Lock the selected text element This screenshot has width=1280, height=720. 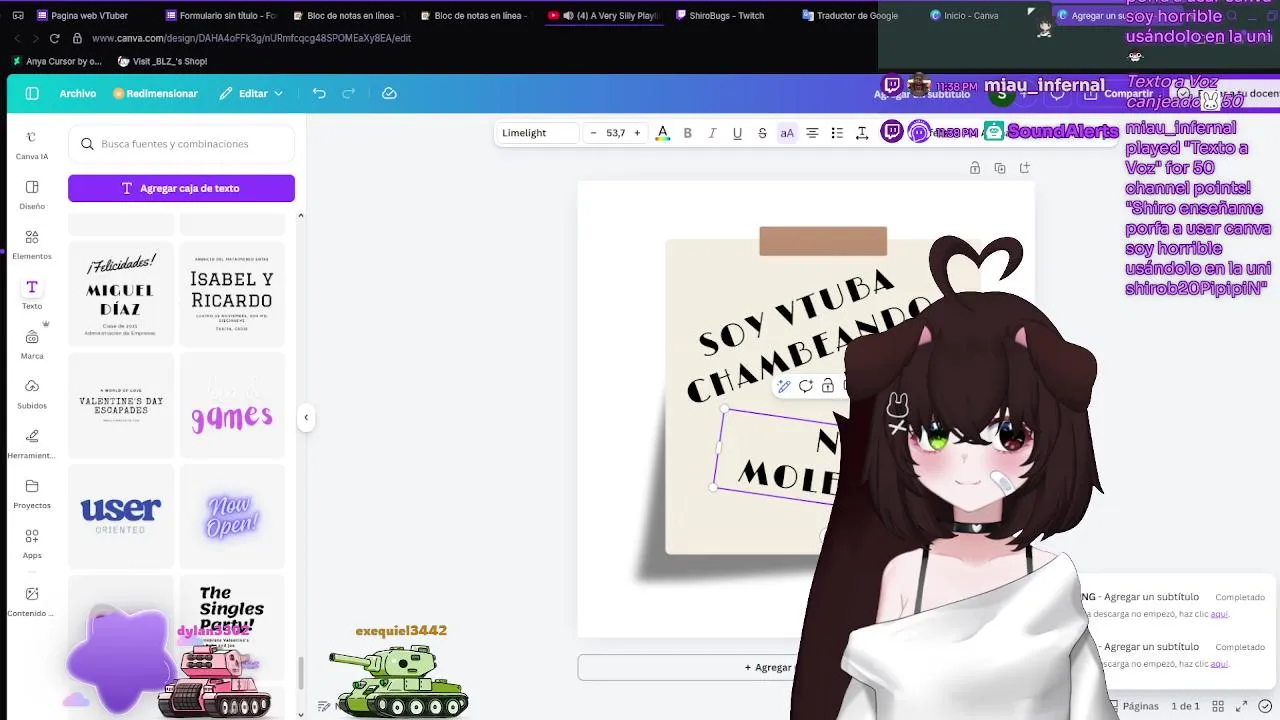(x=828, y=386)
